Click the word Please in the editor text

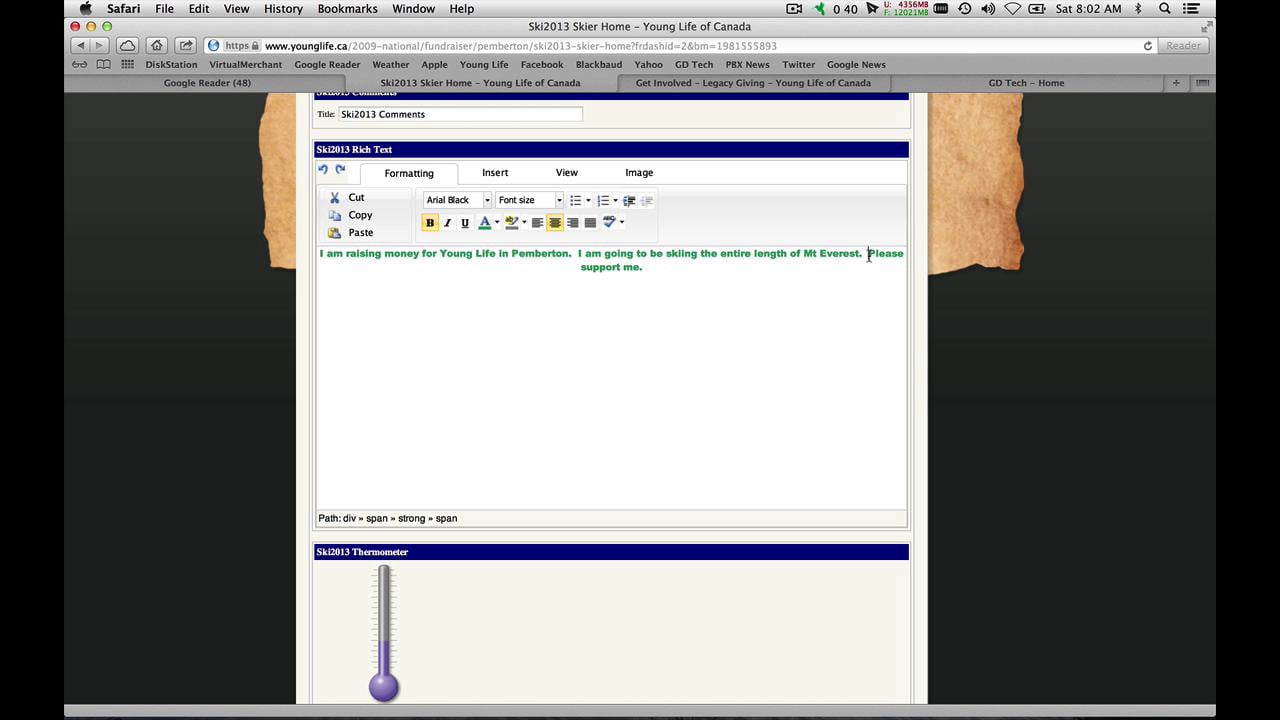[886, 253]
